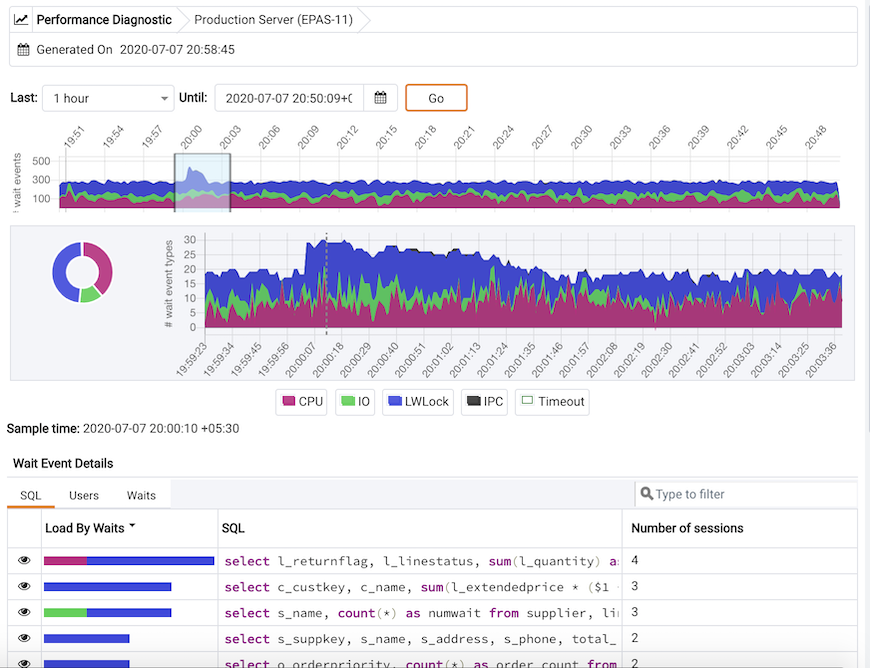Click the 20:01:02 tick label on detail chart
Image resolution: width=870 pixels, height=668 pixels.
(438, 360)
